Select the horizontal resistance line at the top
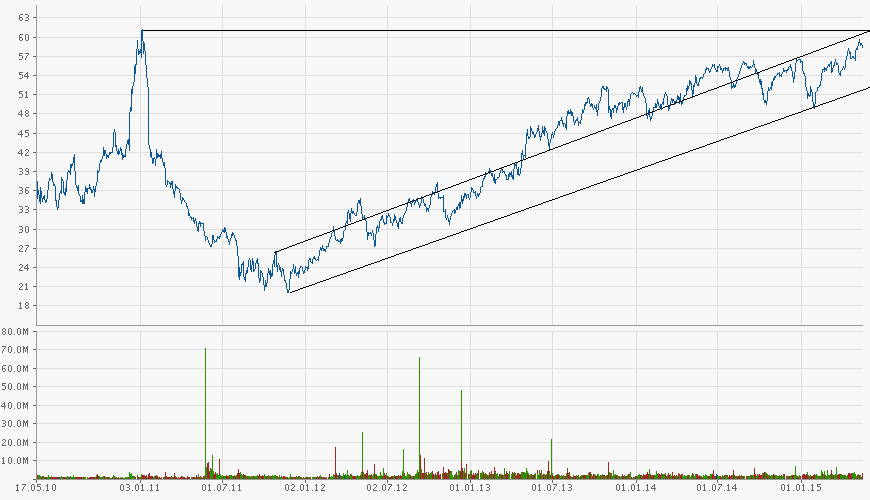The width and height of the screenshot is (870, 500). coord(500,31)
